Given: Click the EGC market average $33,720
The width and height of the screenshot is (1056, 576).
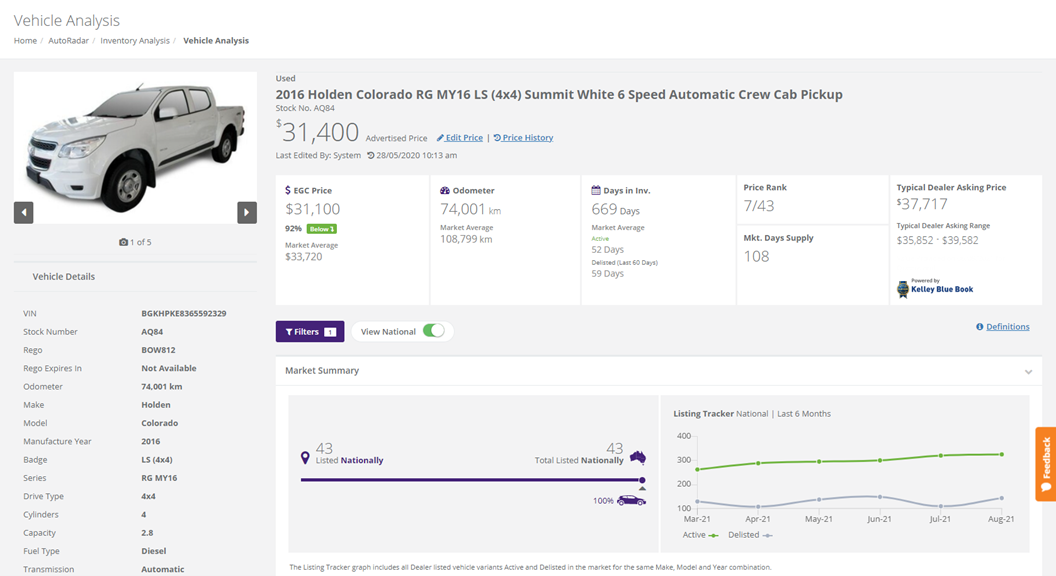Looking at the screenshot, I should coord(304,257).
